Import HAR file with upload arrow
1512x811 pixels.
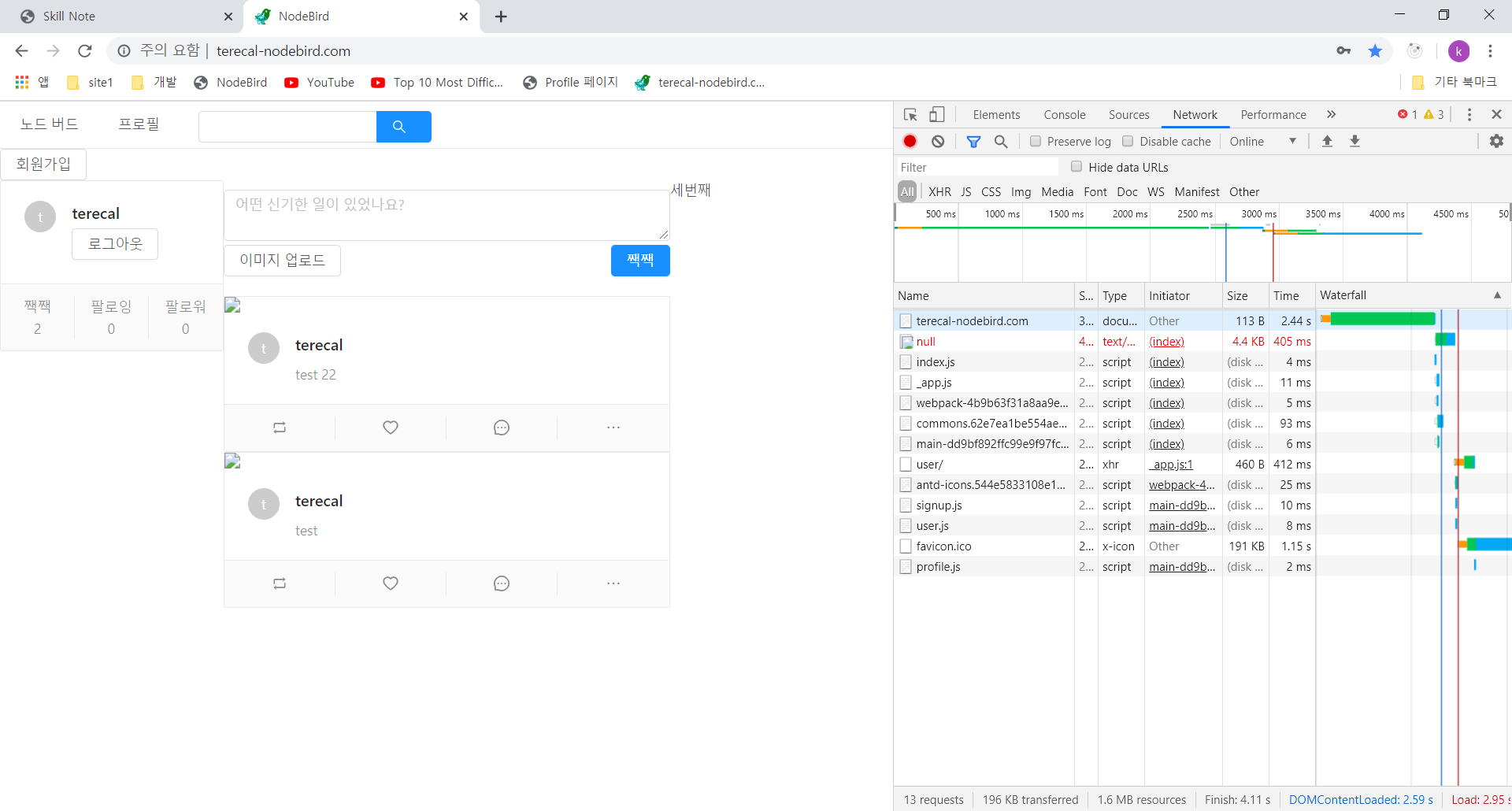1327,141
